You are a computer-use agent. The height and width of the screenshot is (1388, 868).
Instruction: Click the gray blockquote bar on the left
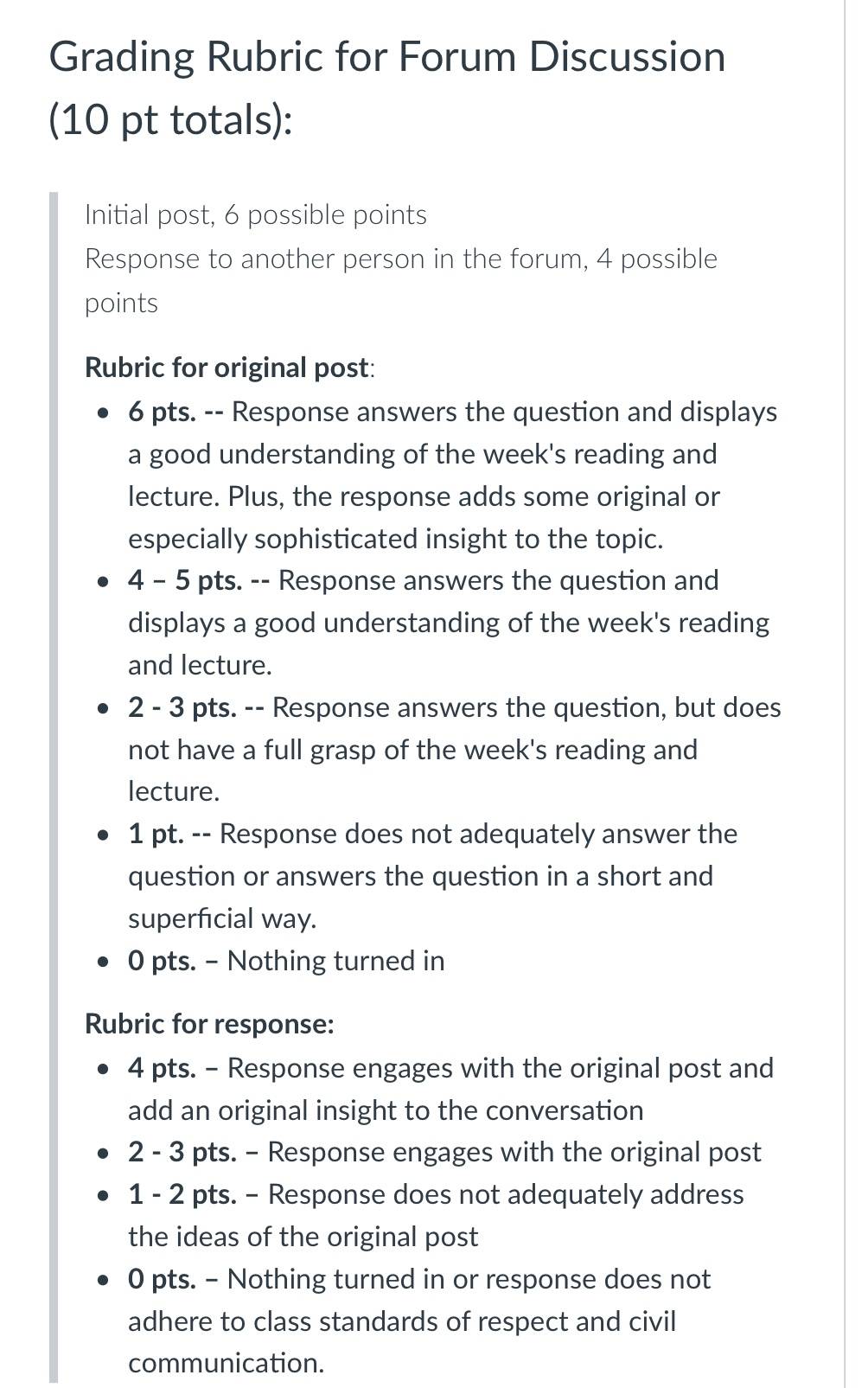[x=54, y=787]
